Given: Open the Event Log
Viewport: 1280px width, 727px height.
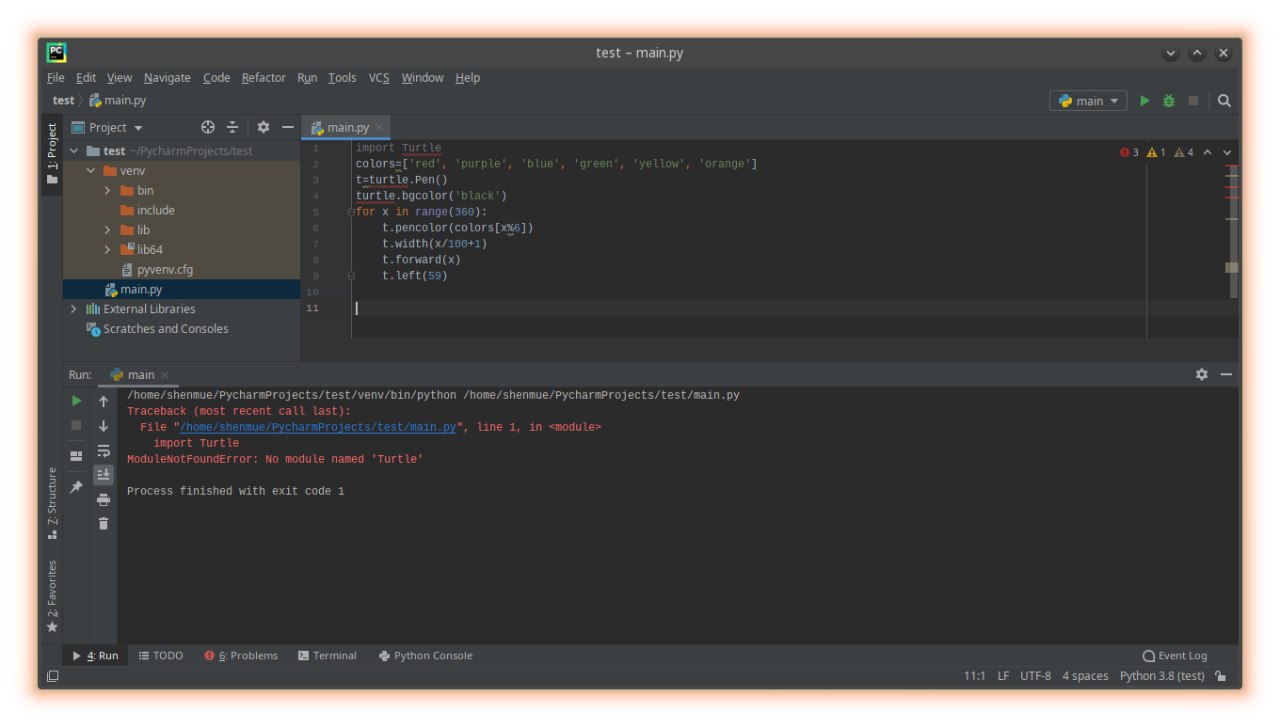Looking at the screenshot, I should (x=1175, y=656).
